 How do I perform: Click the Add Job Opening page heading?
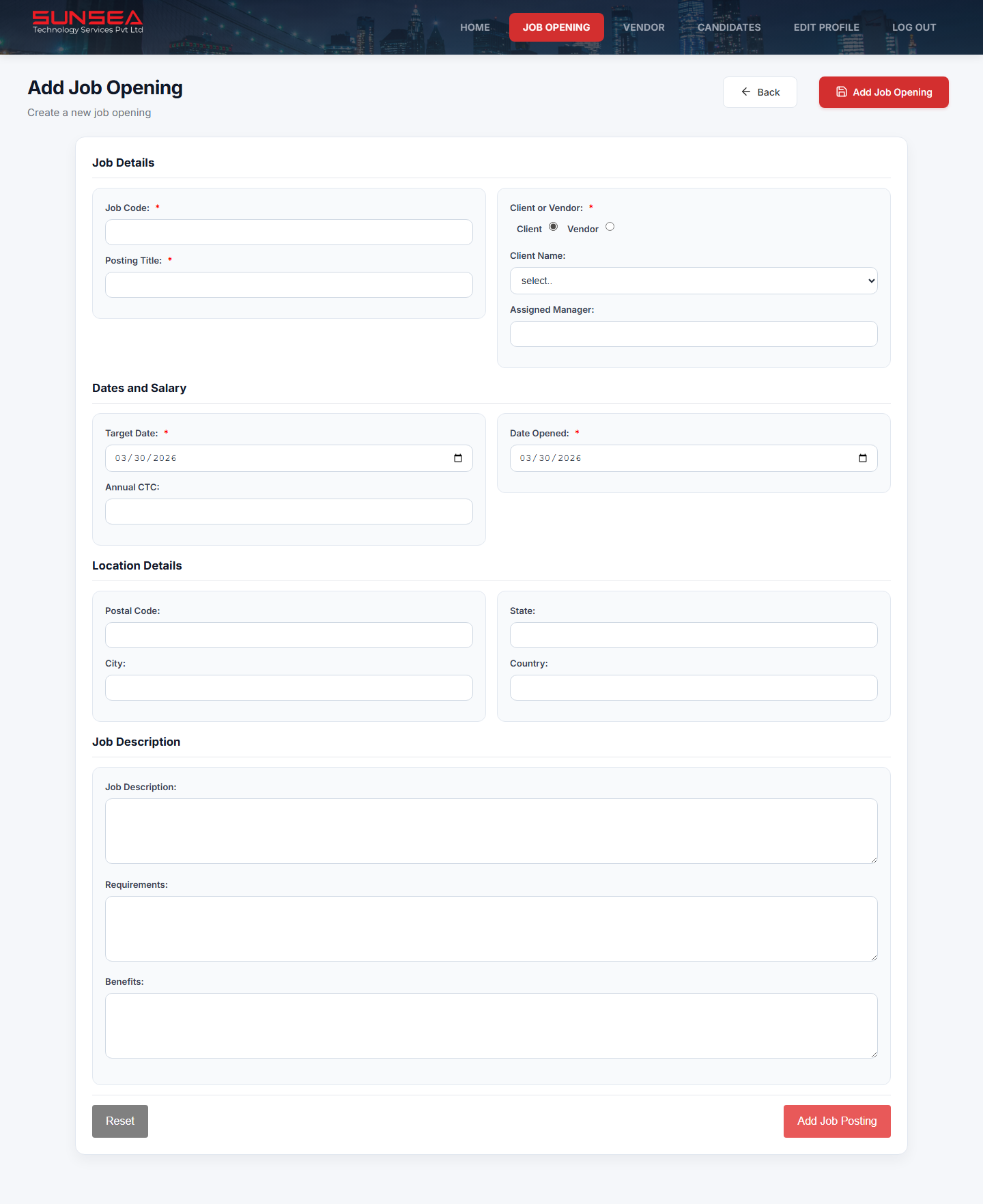(x=105, y=88)
